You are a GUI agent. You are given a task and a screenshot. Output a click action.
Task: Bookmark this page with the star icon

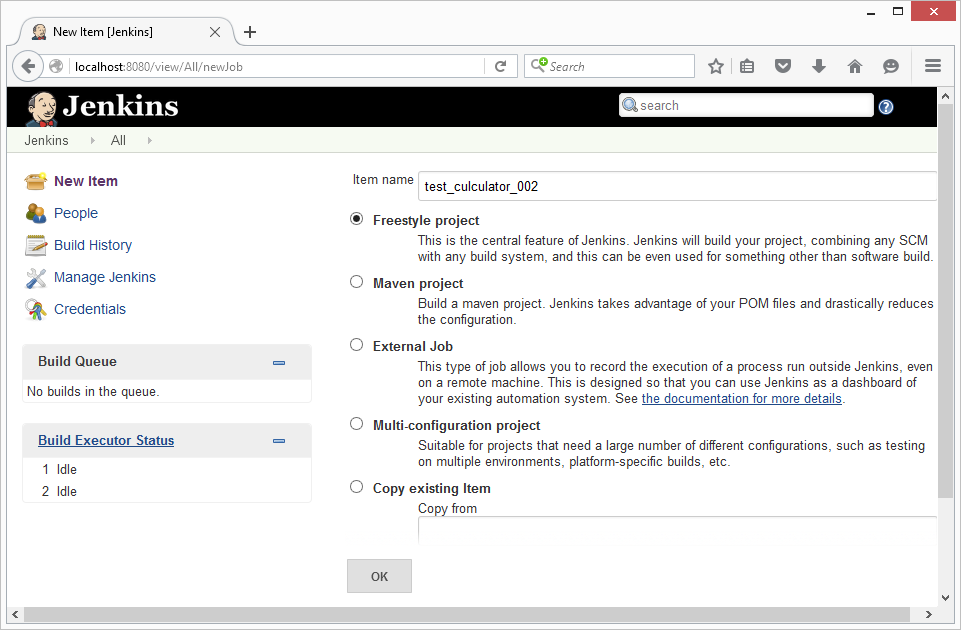[715, 66]
